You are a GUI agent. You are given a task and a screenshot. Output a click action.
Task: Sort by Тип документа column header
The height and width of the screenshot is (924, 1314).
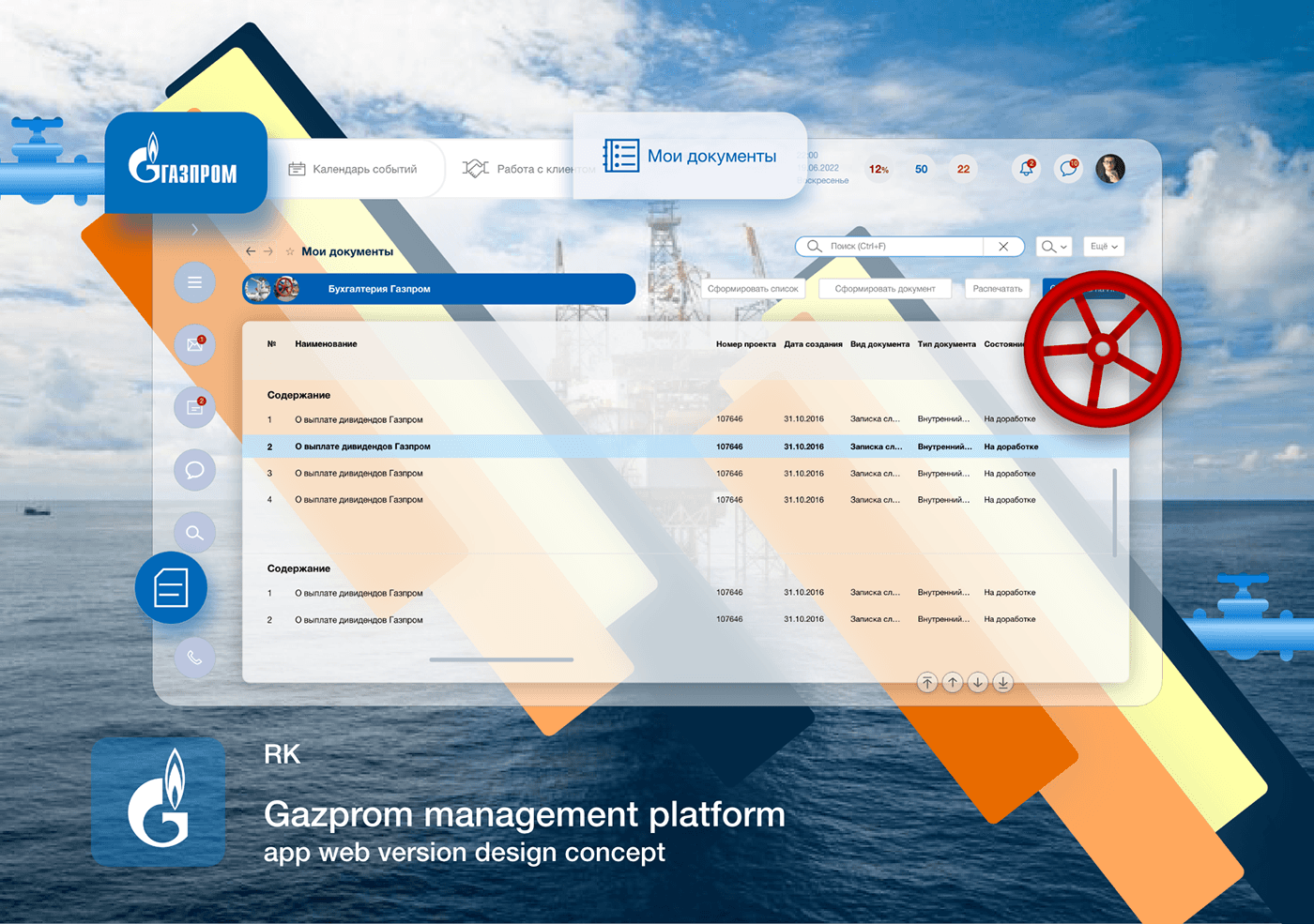[x=947, y=344]
